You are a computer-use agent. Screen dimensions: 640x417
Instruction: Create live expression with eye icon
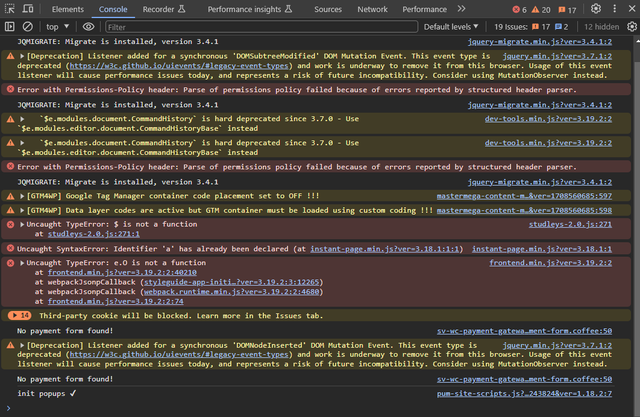(88, 27)
